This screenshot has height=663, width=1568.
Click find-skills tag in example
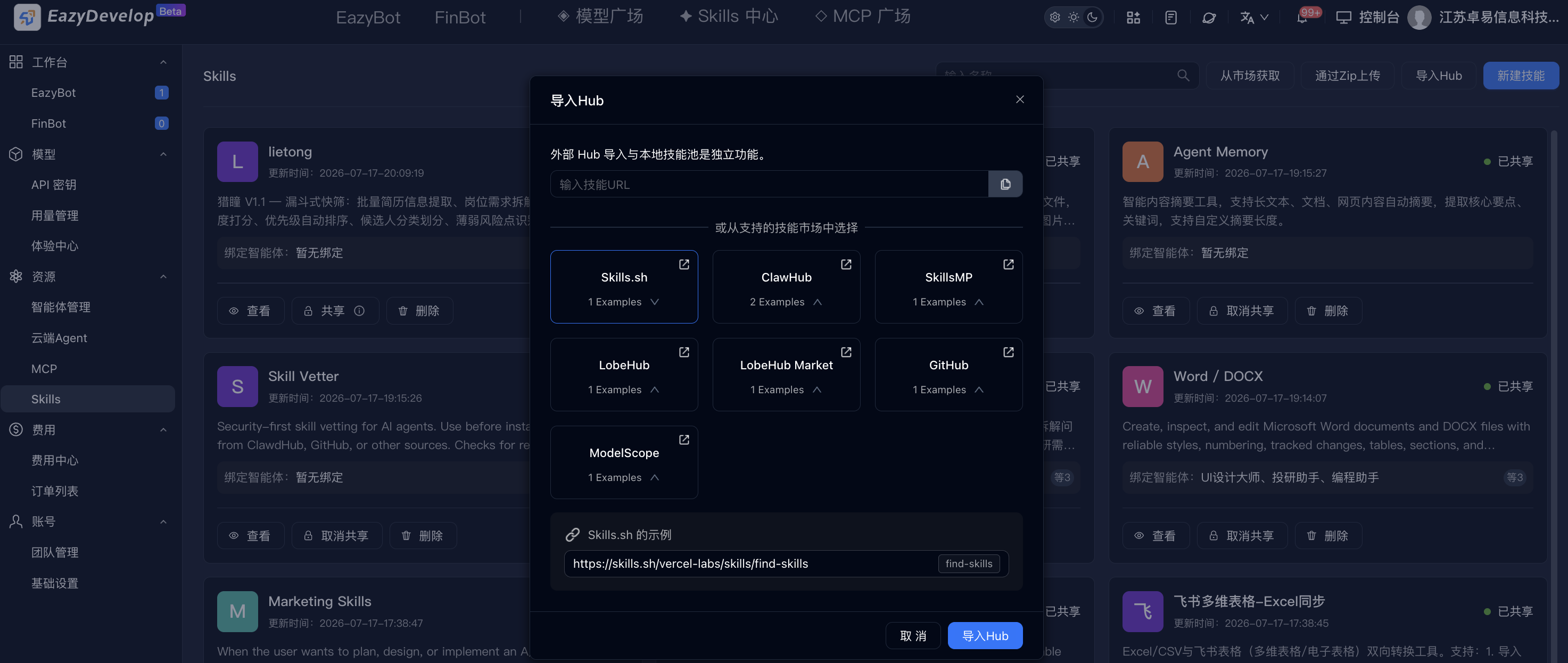point(969,564)
